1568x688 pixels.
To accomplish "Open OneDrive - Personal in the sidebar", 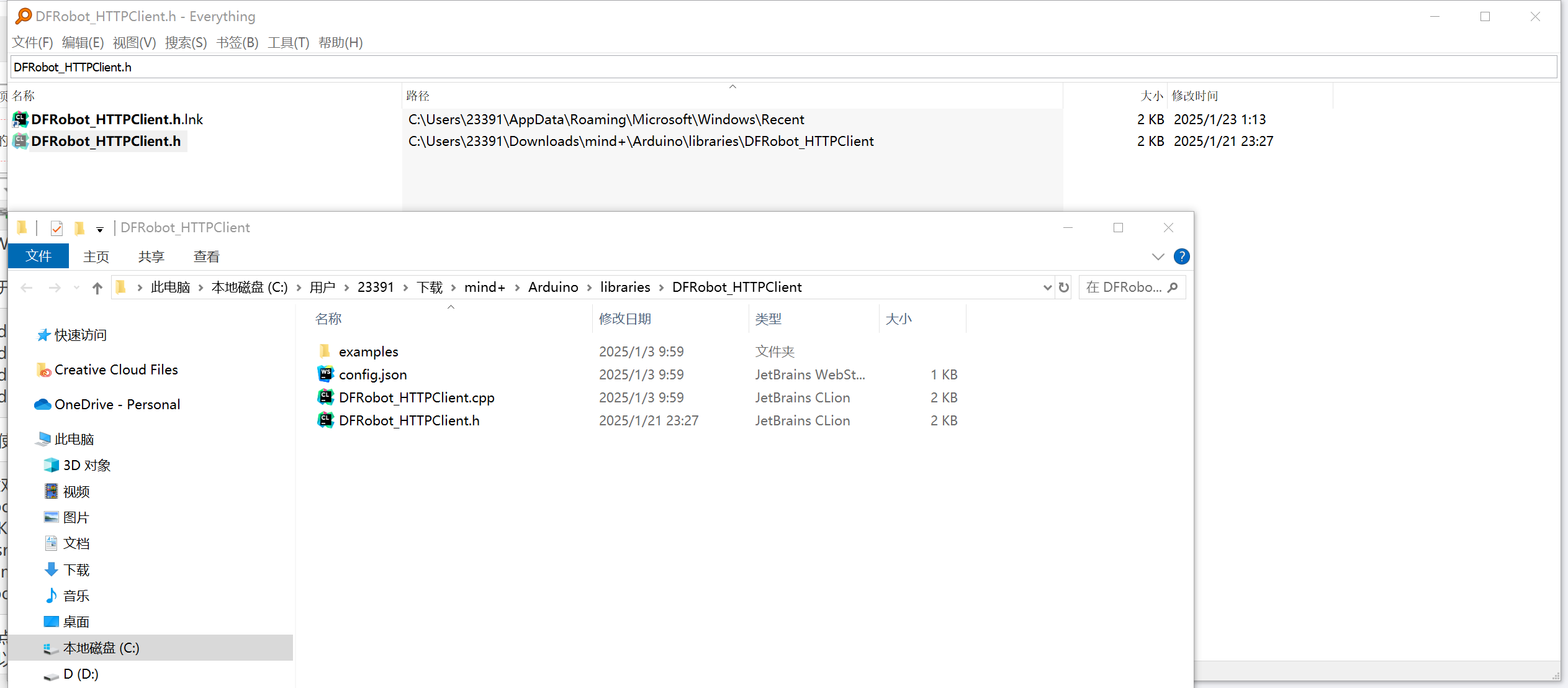I will (107, 405).
